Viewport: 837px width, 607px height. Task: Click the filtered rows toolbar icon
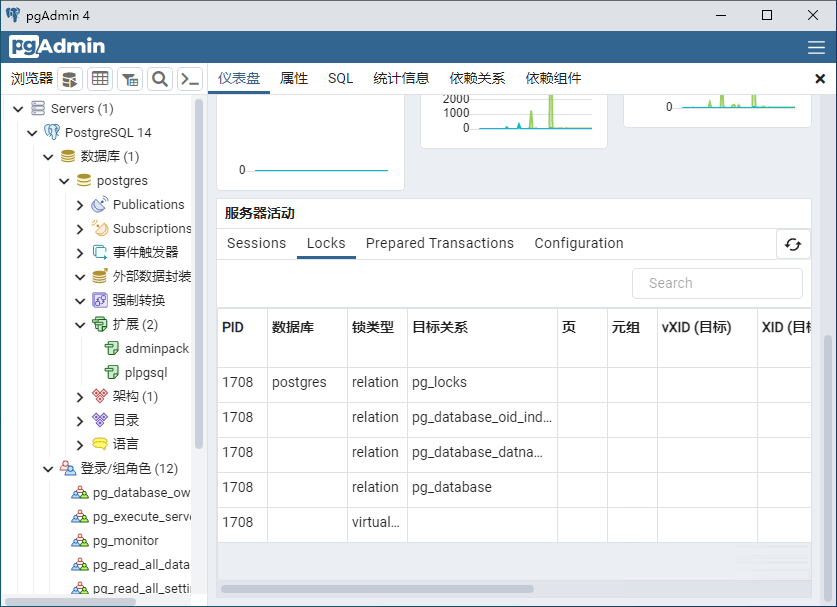(x=130, y=79)
